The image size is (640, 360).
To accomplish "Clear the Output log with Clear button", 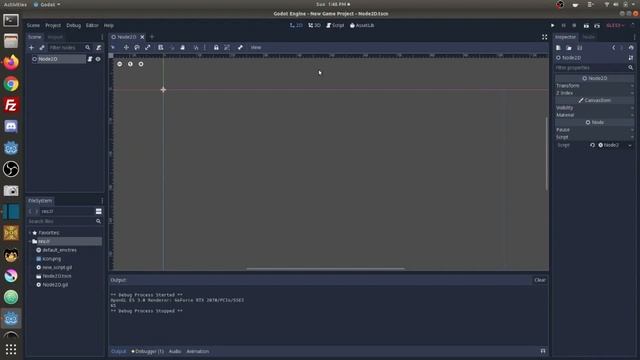I will [x=540, y=280].
